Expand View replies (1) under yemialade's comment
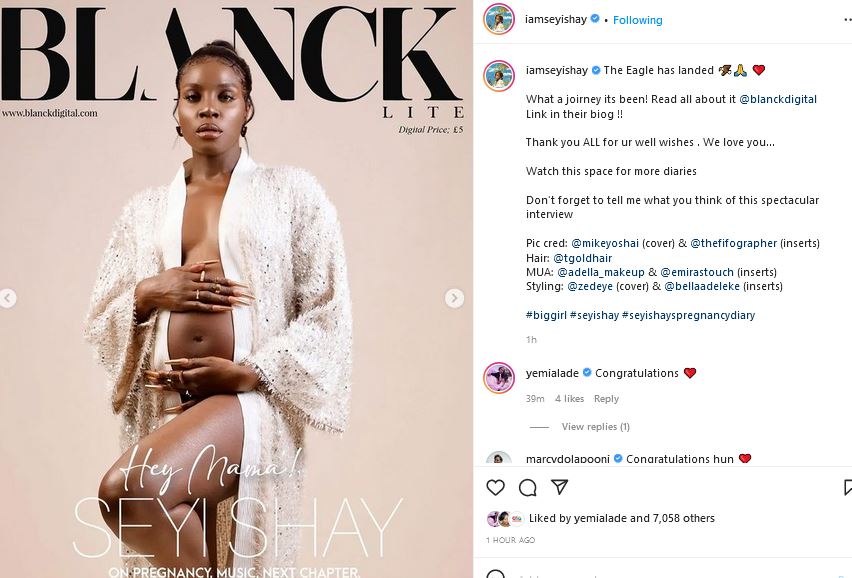The height and width of the screenshot is (578, 852). point(596,426)
